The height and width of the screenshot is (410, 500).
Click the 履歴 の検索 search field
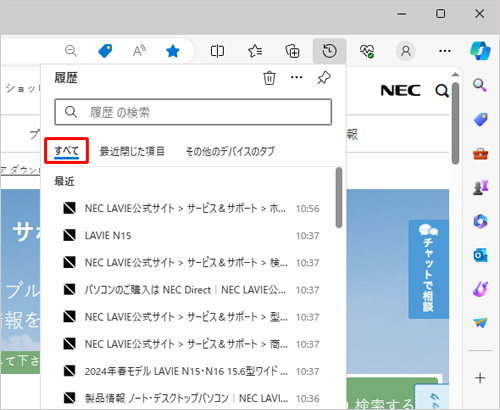pyautogui.click(x=193, y=112)
